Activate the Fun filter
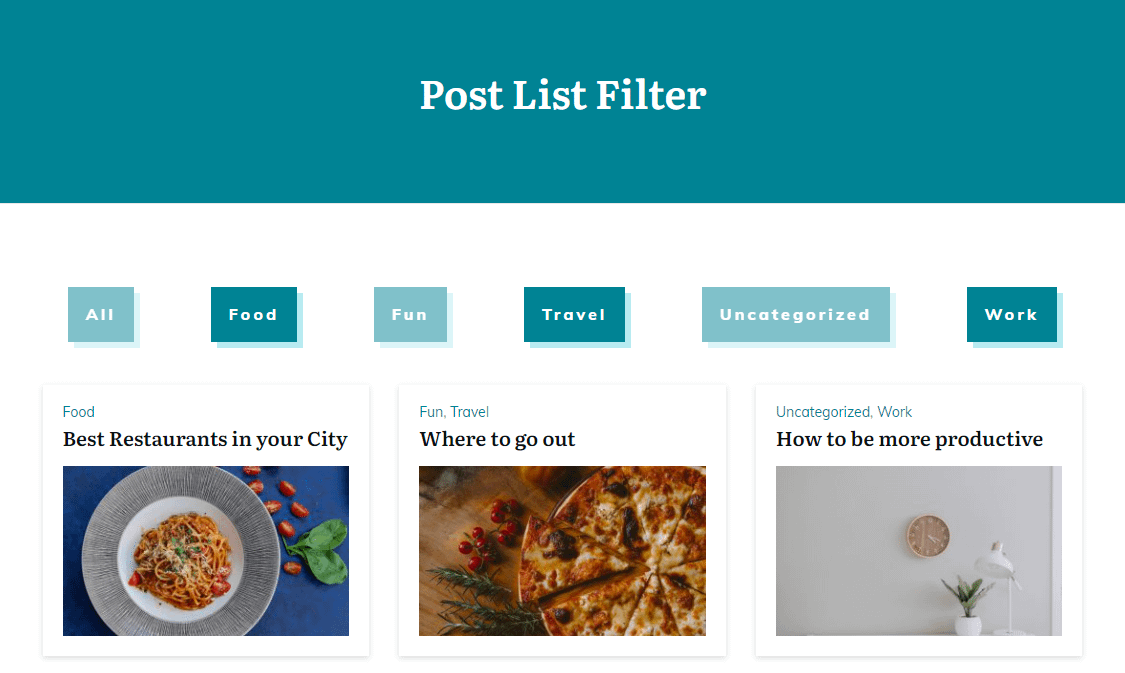The height and width of the screenshot is (673, 1125). (410, 314)
